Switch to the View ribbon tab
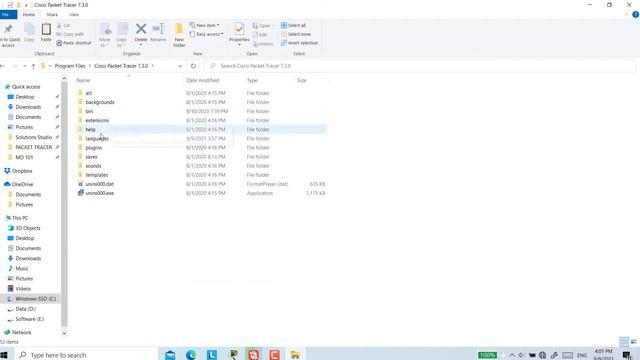 click(x=74, y=15)
